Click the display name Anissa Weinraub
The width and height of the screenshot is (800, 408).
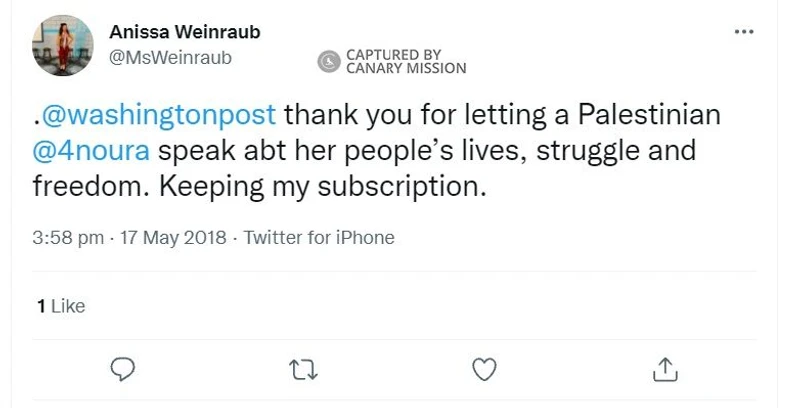(184, 33)
